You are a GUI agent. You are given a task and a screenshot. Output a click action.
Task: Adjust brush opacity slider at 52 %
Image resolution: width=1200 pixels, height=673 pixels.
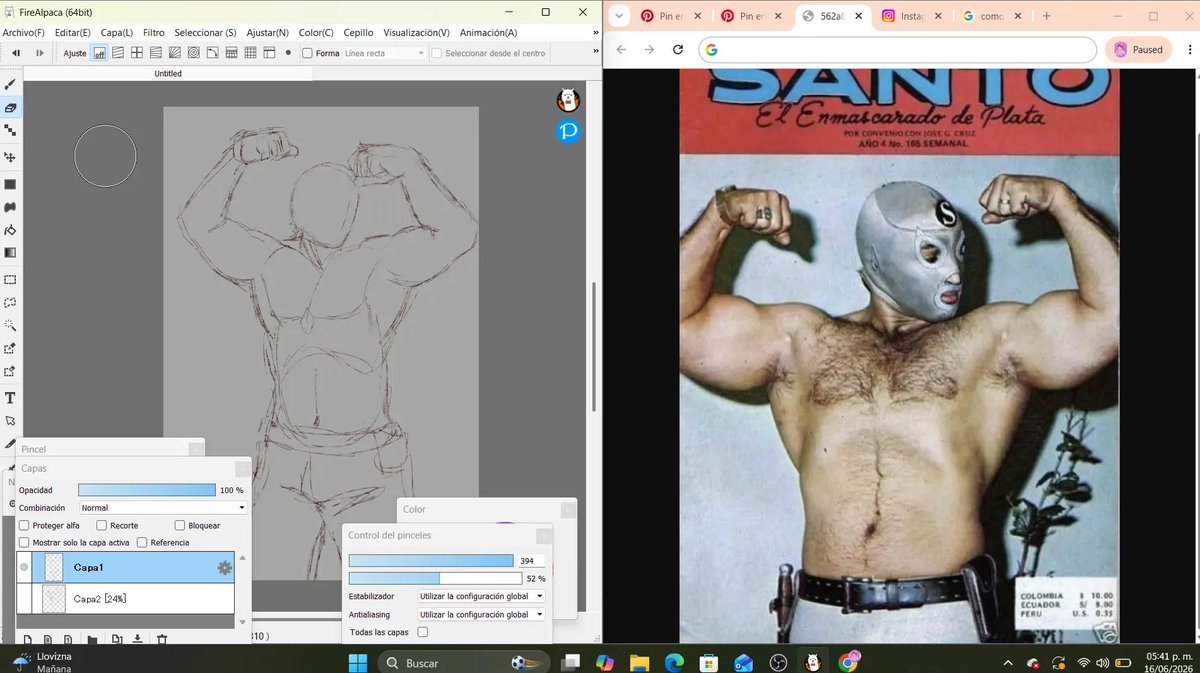435,578
